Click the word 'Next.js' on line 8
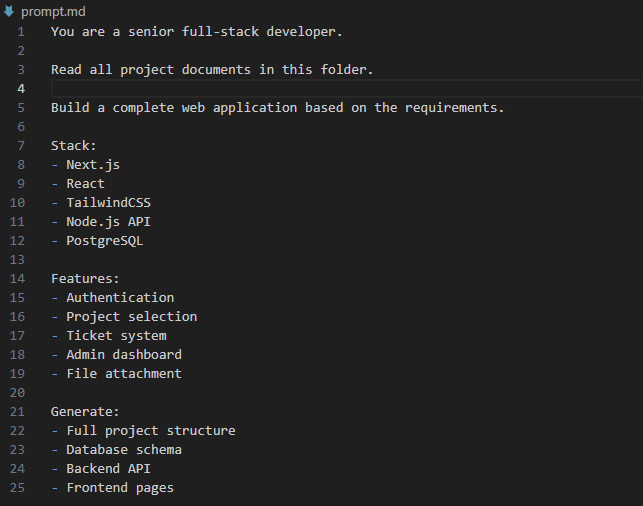The image size is (643, 506). 93,165
